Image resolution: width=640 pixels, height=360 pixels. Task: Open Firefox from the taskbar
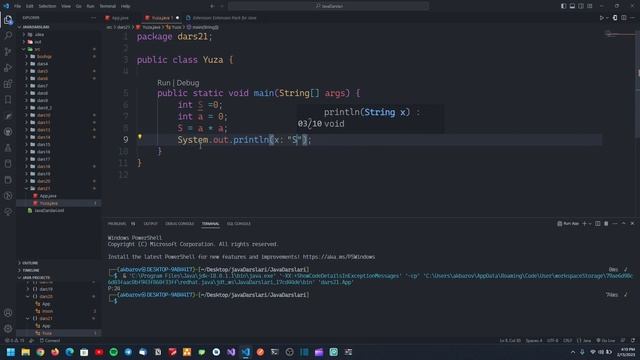55,352
